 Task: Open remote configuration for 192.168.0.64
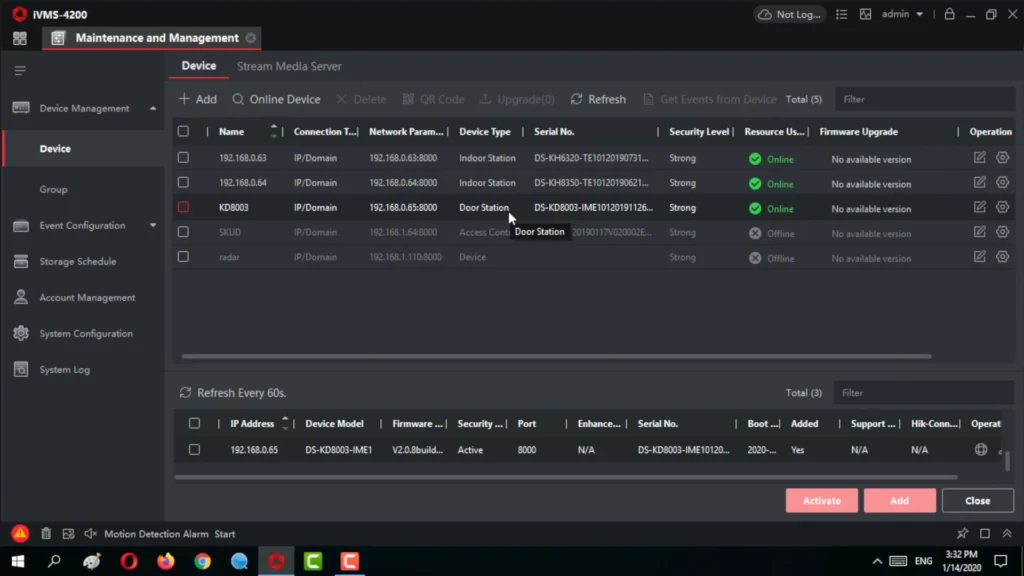1002,182
